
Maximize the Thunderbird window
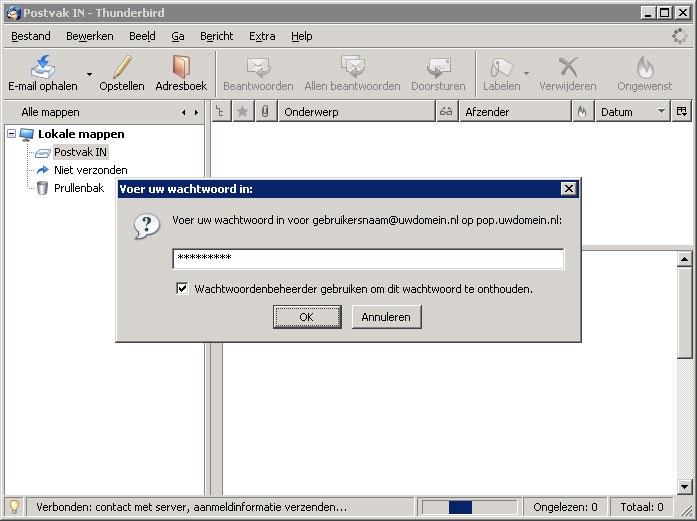665,13
